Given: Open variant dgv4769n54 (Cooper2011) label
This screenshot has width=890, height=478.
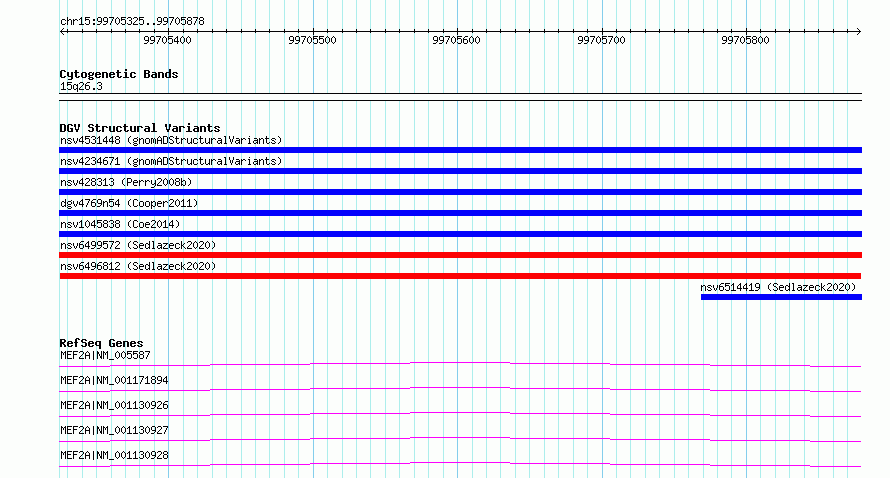Looking at the screenshot, I should point(129,203).
